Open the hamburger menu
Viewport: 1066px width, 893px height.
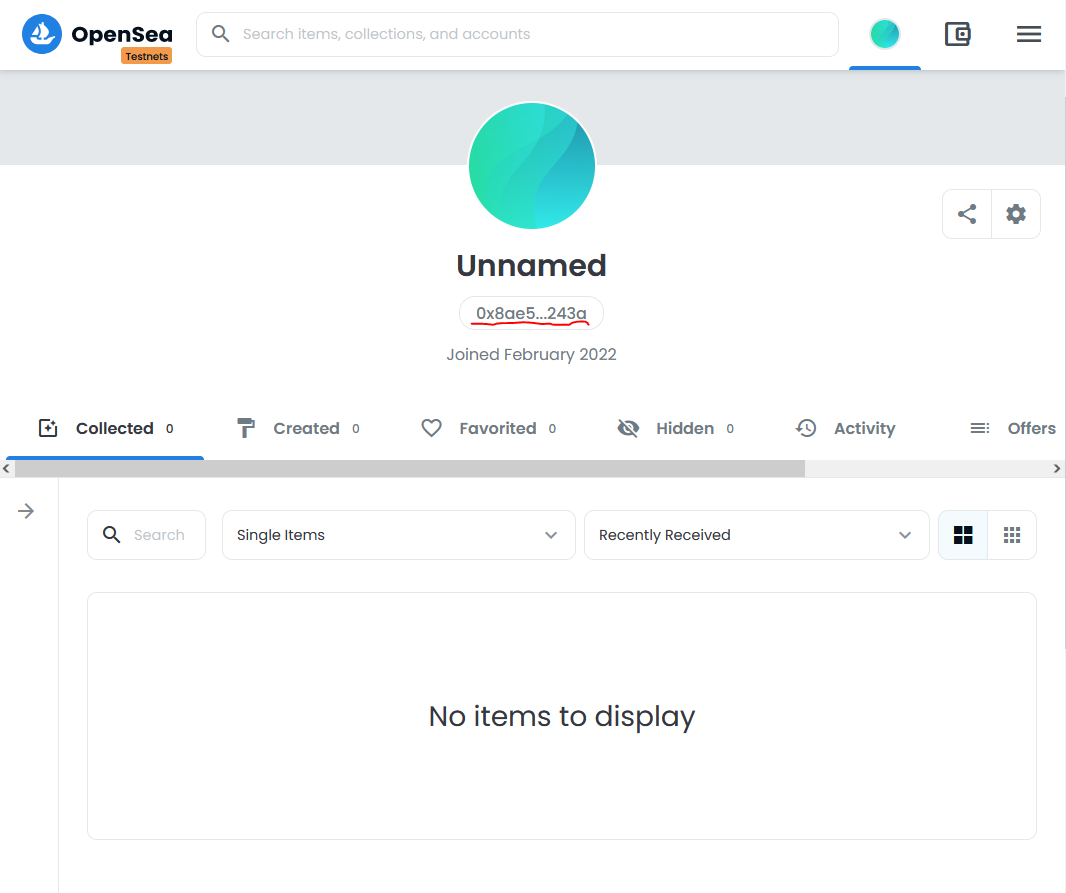pos(1029,34)
